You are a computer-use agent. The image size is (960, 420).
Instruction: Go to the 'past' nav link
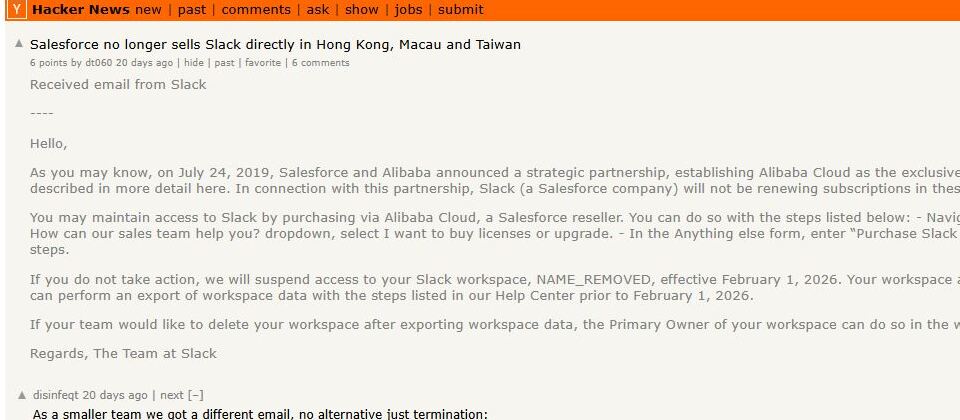tap(192, 10)
